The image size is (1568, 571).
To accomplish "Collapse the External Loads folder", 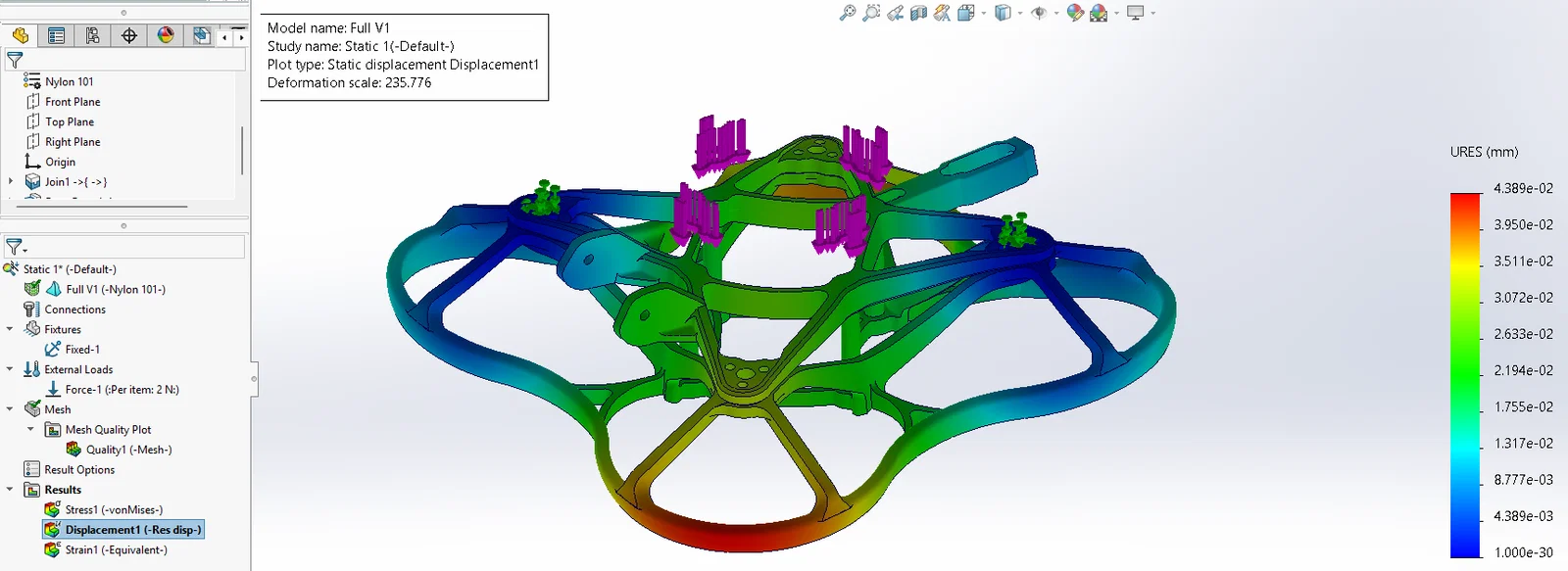I will pyautogui.click(x=10, y=369).
